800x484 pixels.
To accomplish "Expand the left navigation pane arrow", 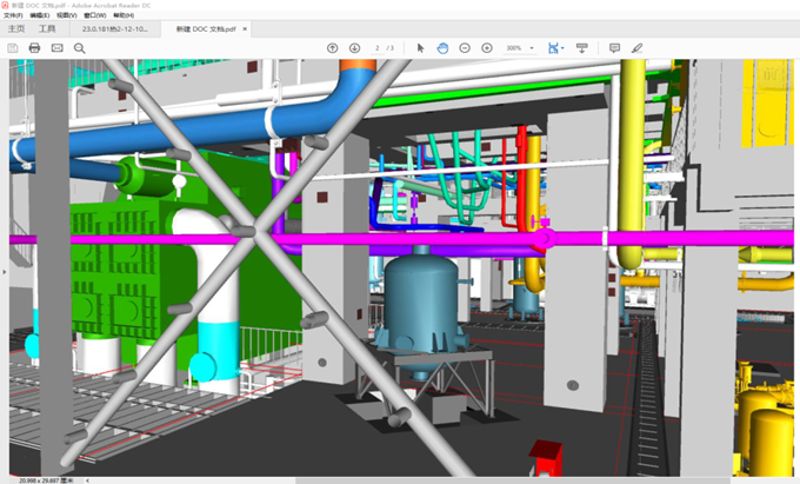I will 4,270.
